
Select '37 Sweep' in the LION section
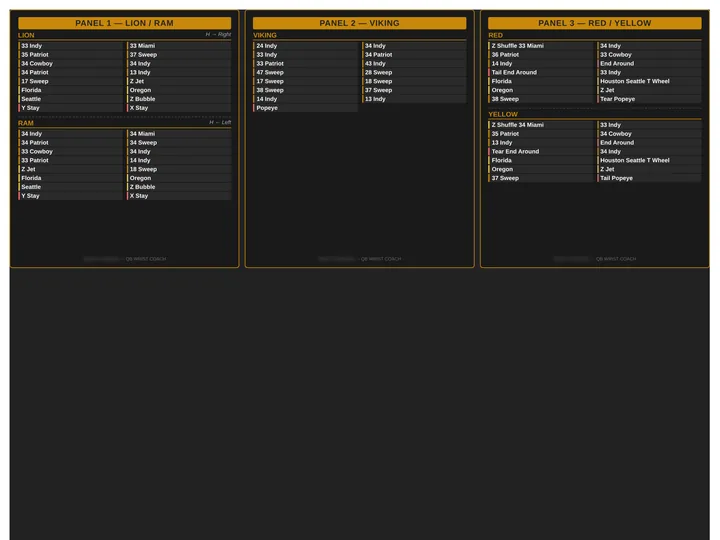click(179, 54)
